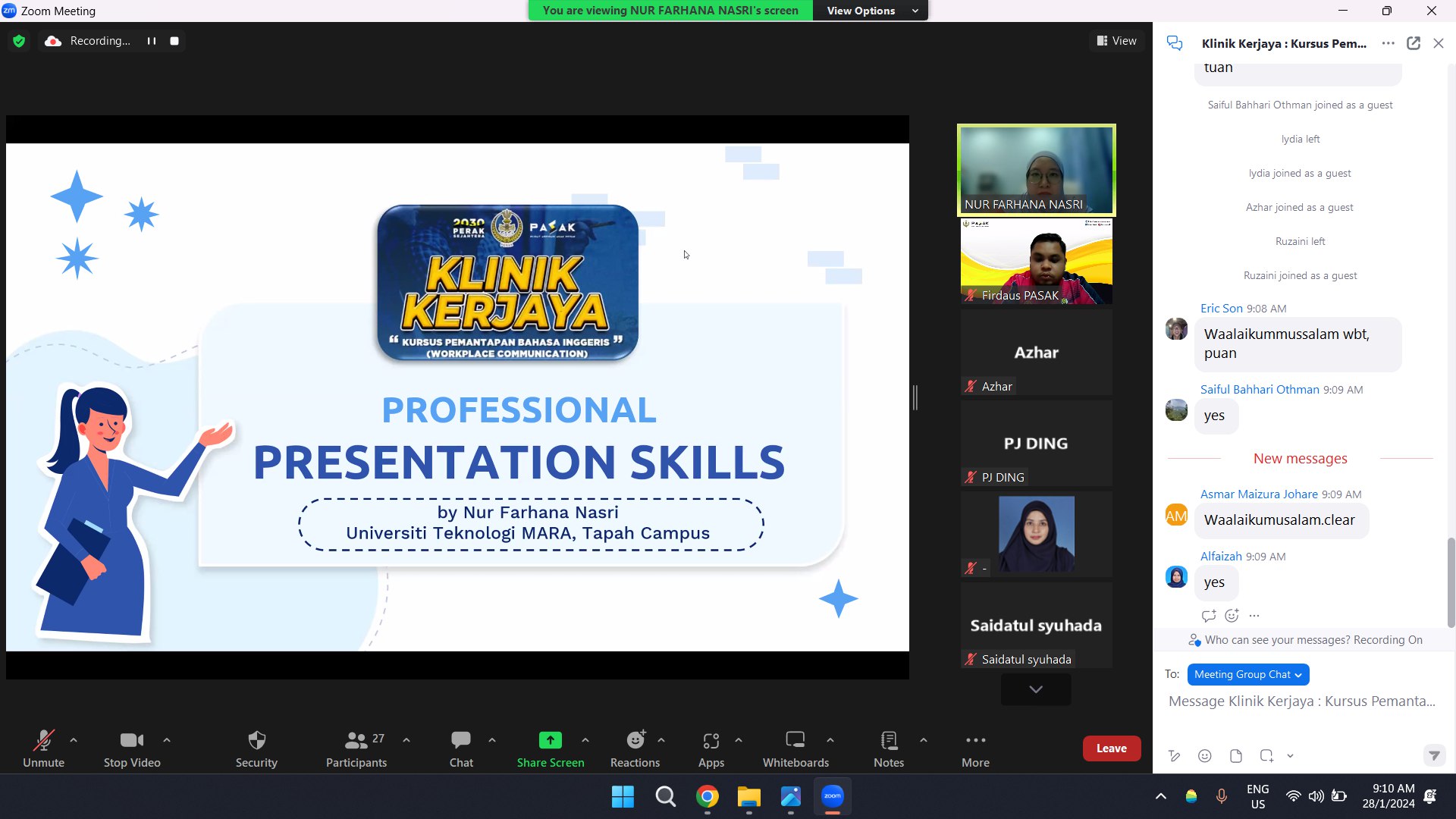Open the More menu in toolbar
The width and height of the screenshot is (1456, 819).
point(975,740)
